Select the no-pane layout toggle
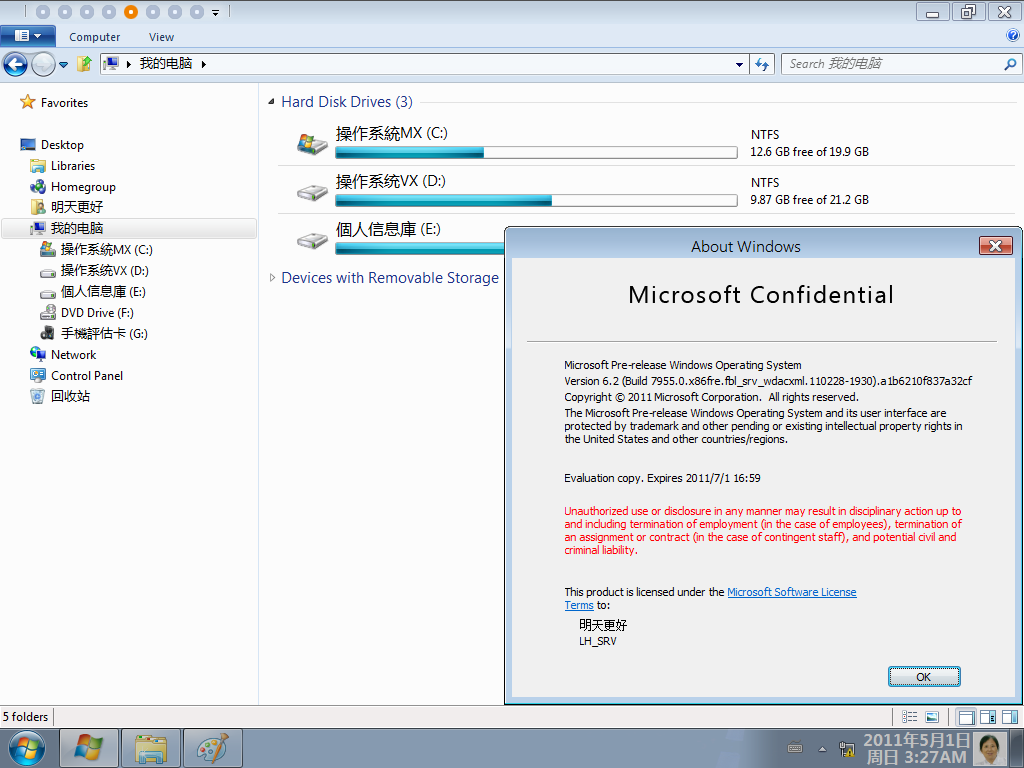Viewport: 1024px width, 768px height. pos(966,717)
